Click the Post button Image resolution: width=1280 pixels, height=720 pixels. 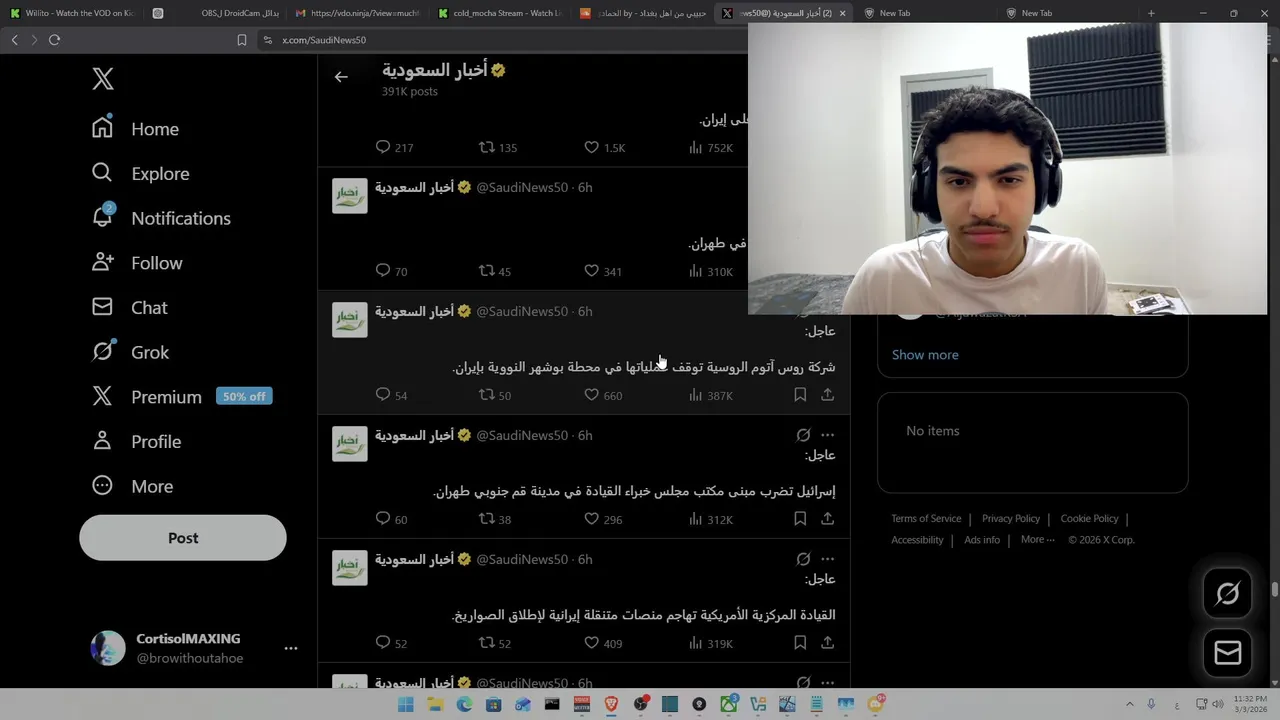pyautogui.click(x=183, y=538)
